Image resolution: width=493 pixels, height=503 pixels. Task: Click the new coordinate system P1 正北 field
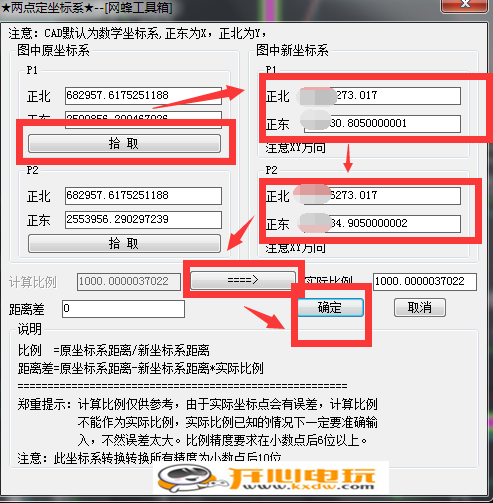[x=382, y=96]
